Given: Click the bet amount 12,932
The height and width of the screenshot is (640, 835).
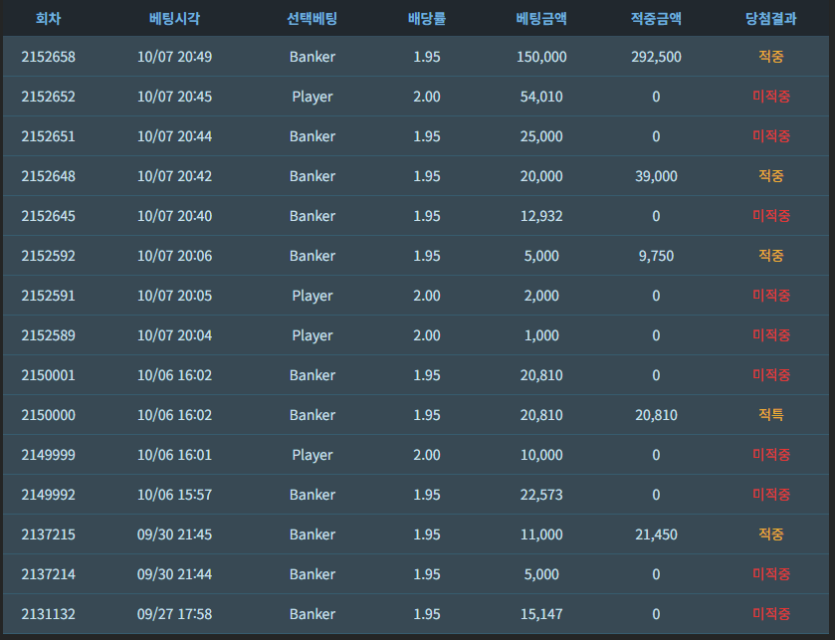Looking at the screenshot, I should point(542,216).
